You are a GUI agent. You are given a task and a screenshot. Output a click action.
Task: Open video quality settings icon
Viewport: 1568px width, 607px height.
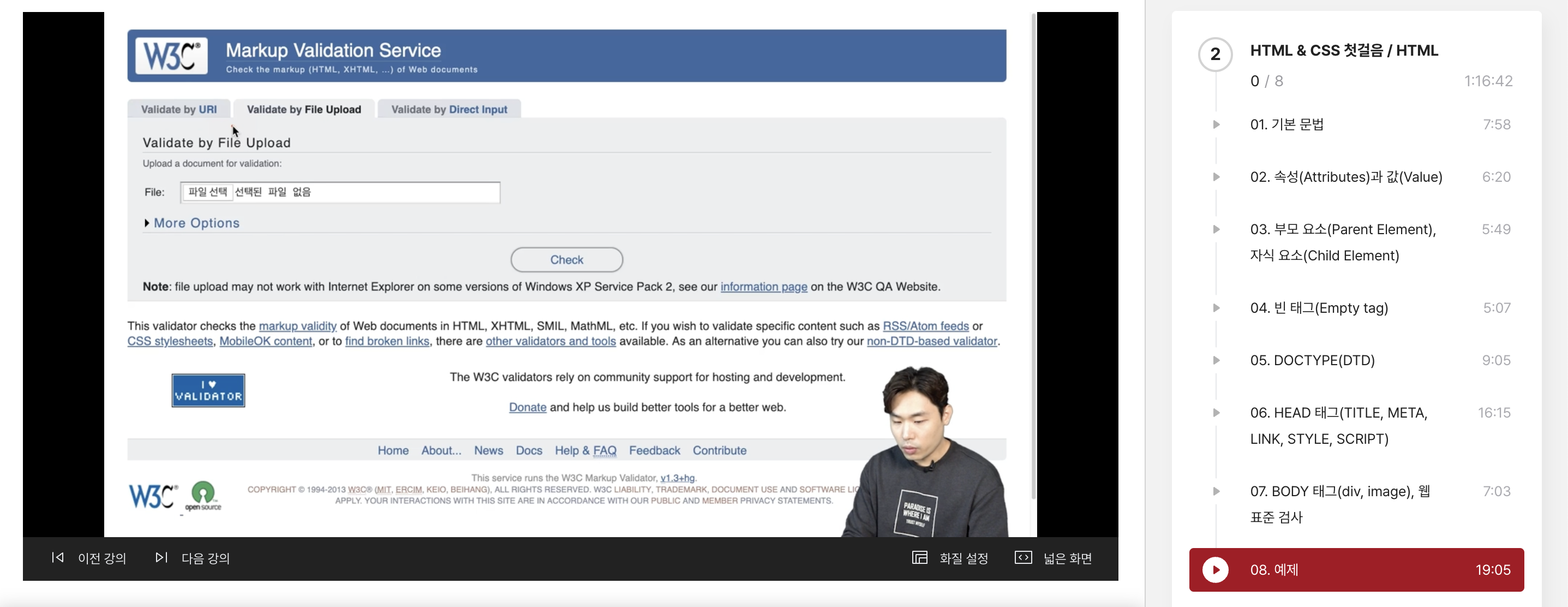(x=919, y=558)
